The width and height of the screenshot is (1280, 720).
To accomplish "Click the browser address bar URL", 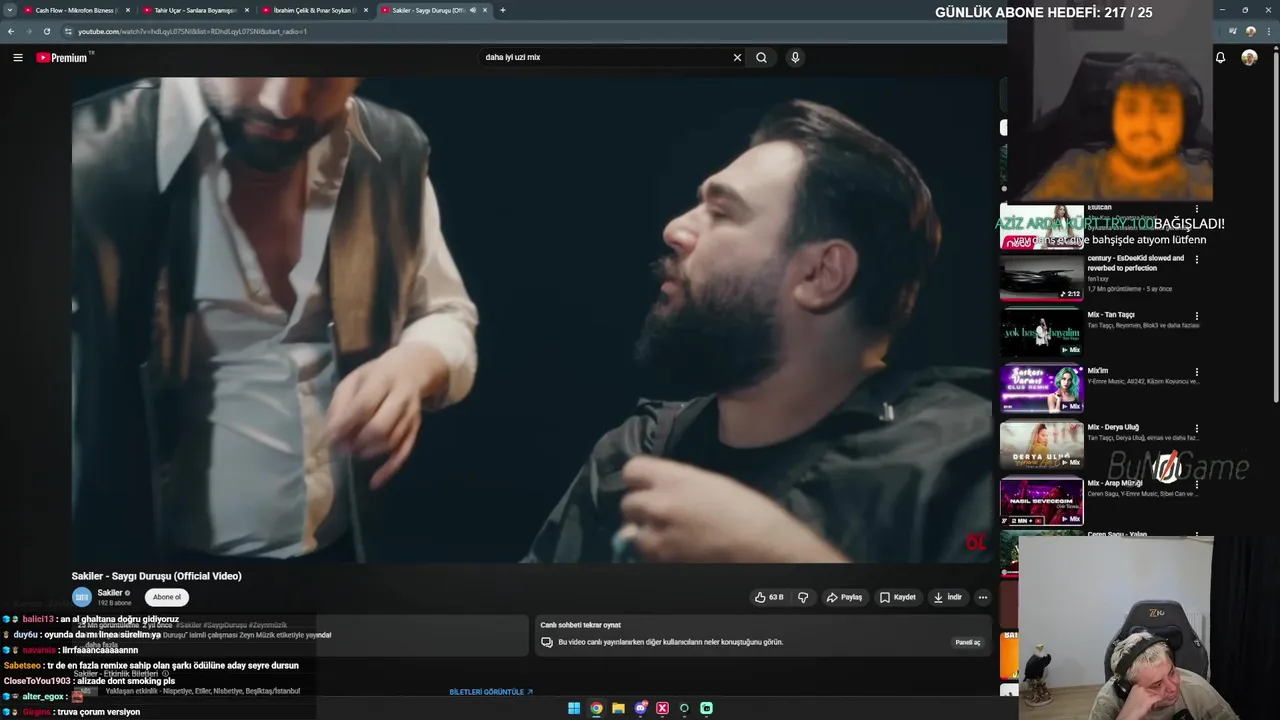I will 192,31.
